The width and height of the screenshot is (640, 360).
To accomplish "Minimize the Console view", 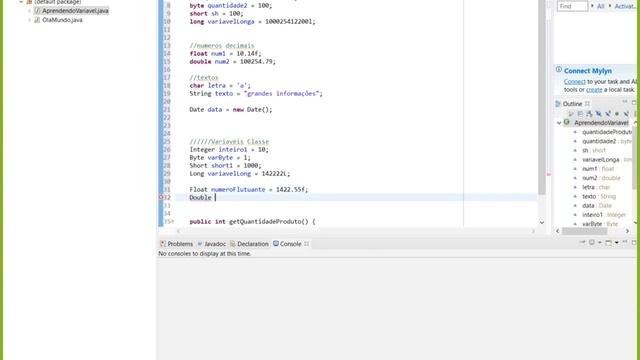I will (x=625, y=242).
